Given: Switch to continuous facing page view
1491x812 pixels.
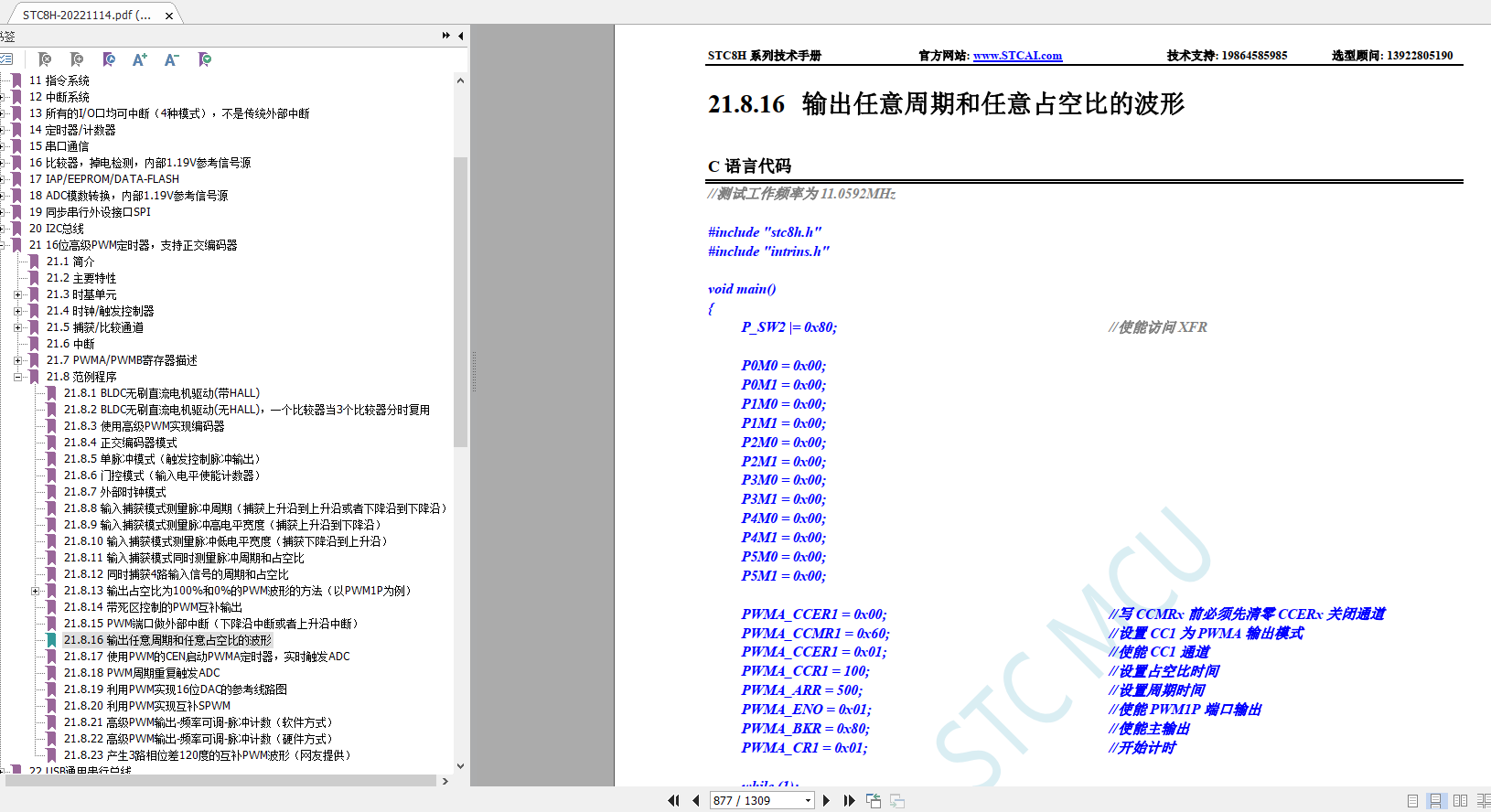Looking at the screenshot, I should (1484, 800).
